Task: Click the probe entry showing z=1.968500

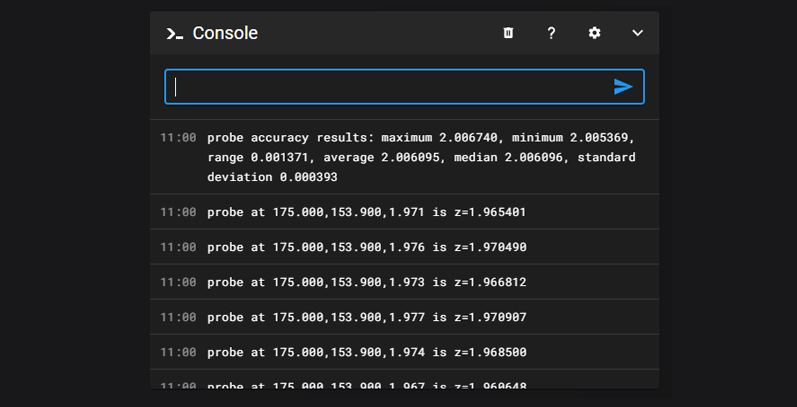Action: pos(366,352)
